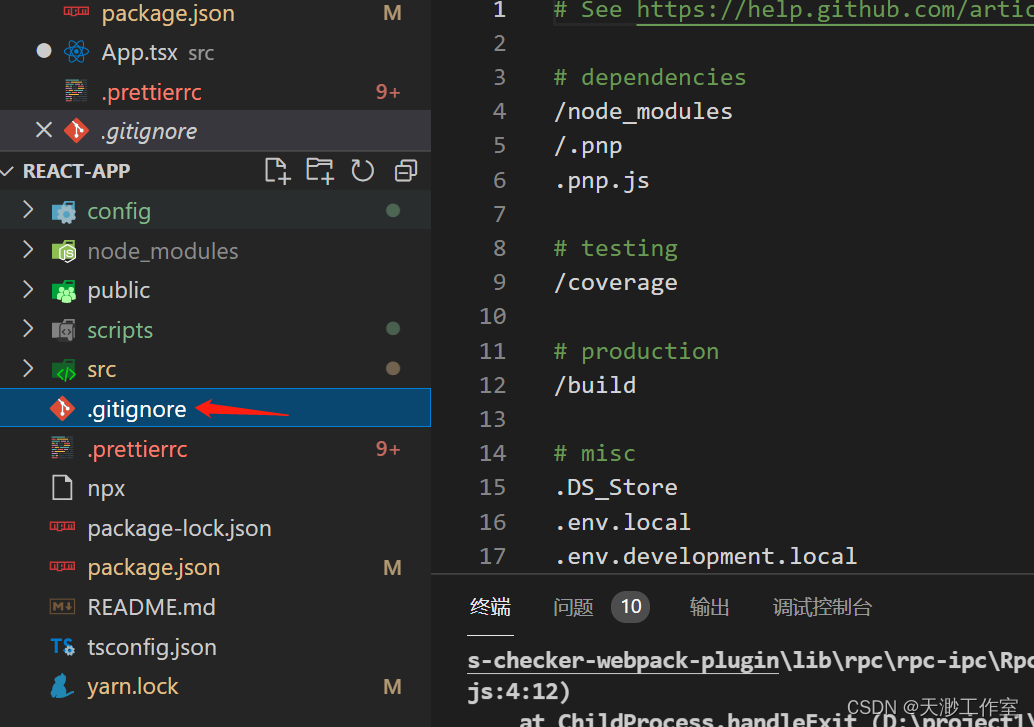The image size is (1034, 727).
Task: Click the problems count badge 10
Action: (x=630, y=606)
